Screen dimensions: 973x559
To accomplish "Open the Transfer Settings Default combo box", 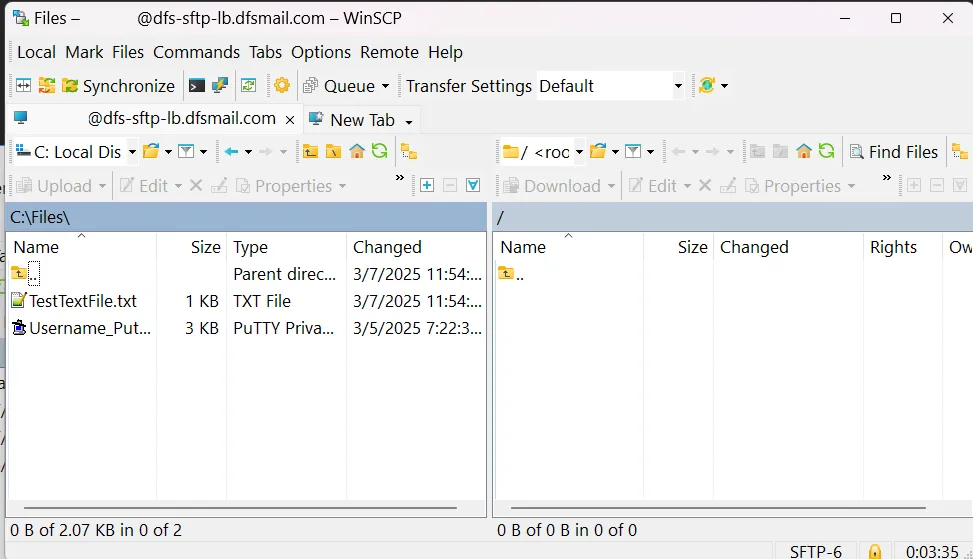I will [610, 86].
